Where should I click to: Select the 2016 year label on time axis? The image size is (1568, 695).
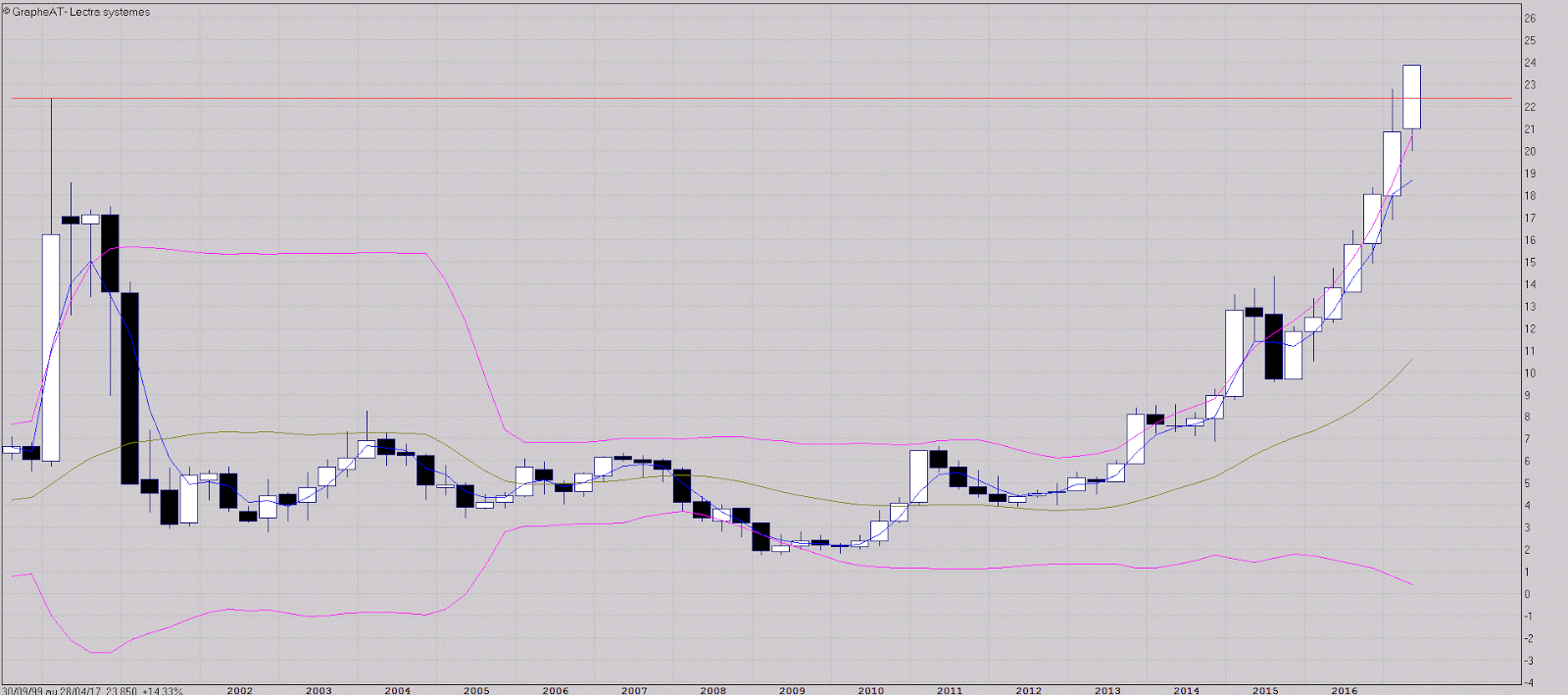(1345, 691)
